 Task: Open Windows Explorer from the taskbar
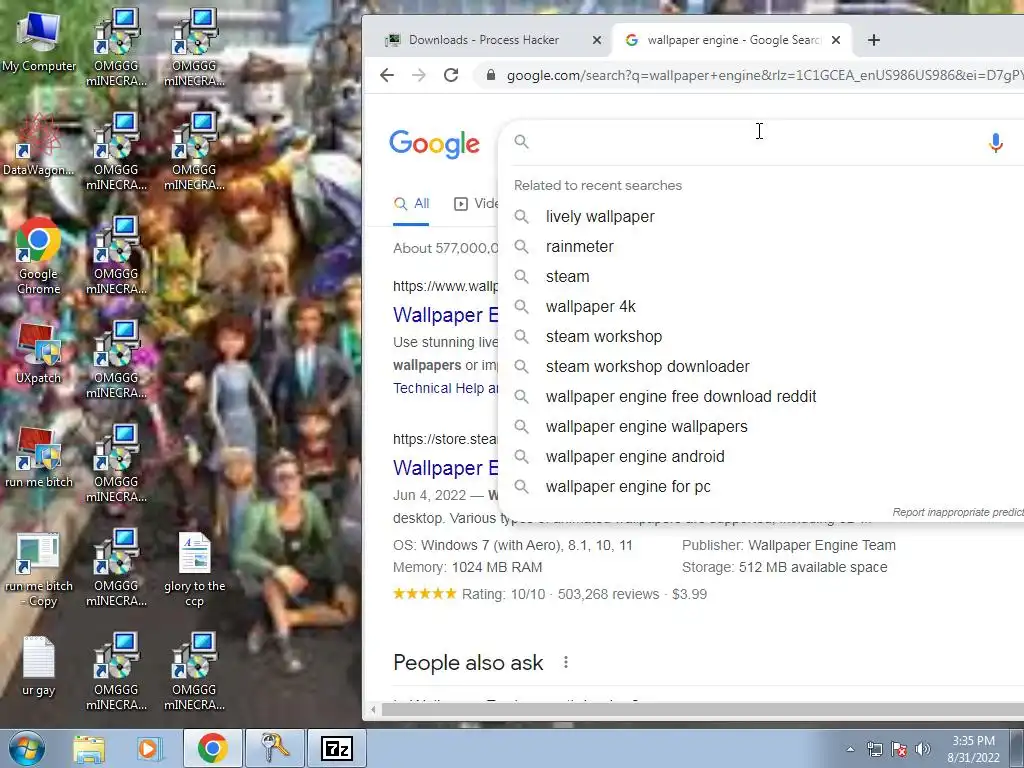(x=89, y=748)
